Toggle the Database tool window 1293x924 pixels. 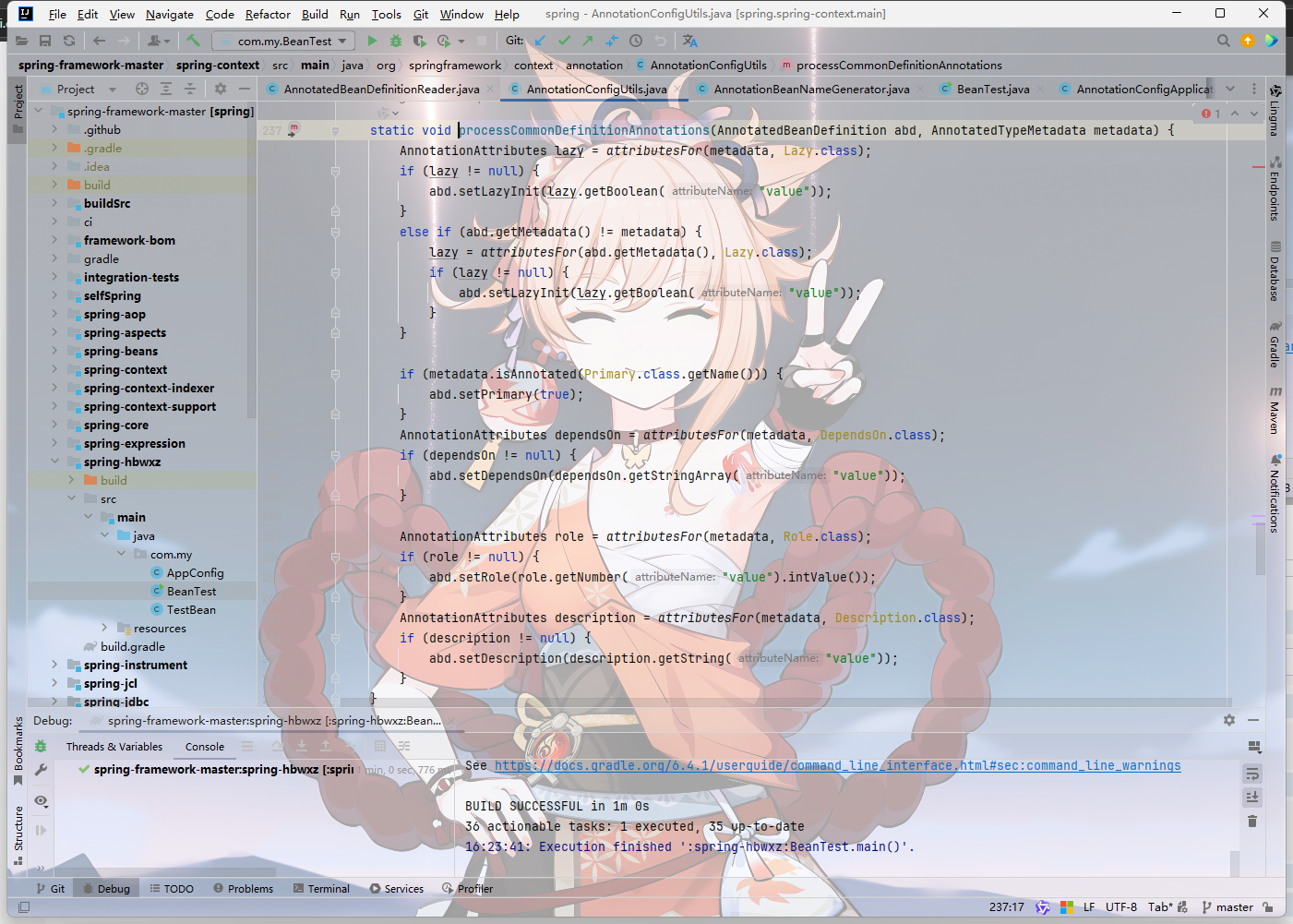pyautogui.click(x=1275, y=271)
